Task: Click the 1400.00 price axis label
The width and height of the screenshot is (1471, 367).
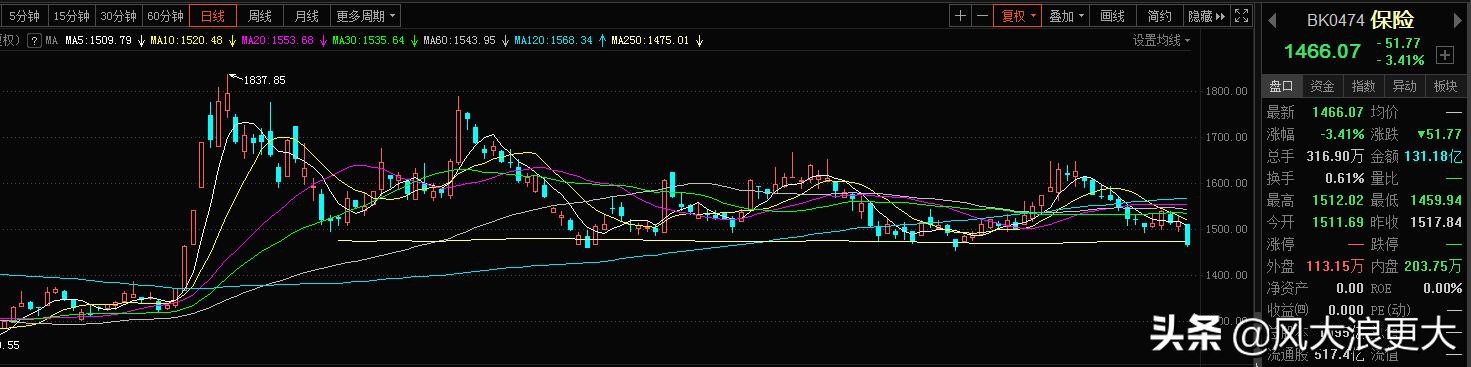Action: [x=1226, y=274]
